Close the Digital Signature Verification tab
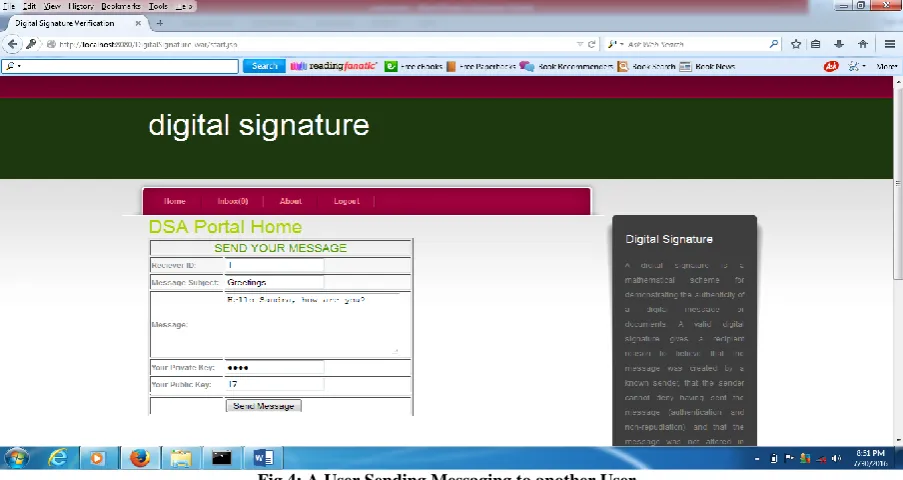 coord(138,23)
